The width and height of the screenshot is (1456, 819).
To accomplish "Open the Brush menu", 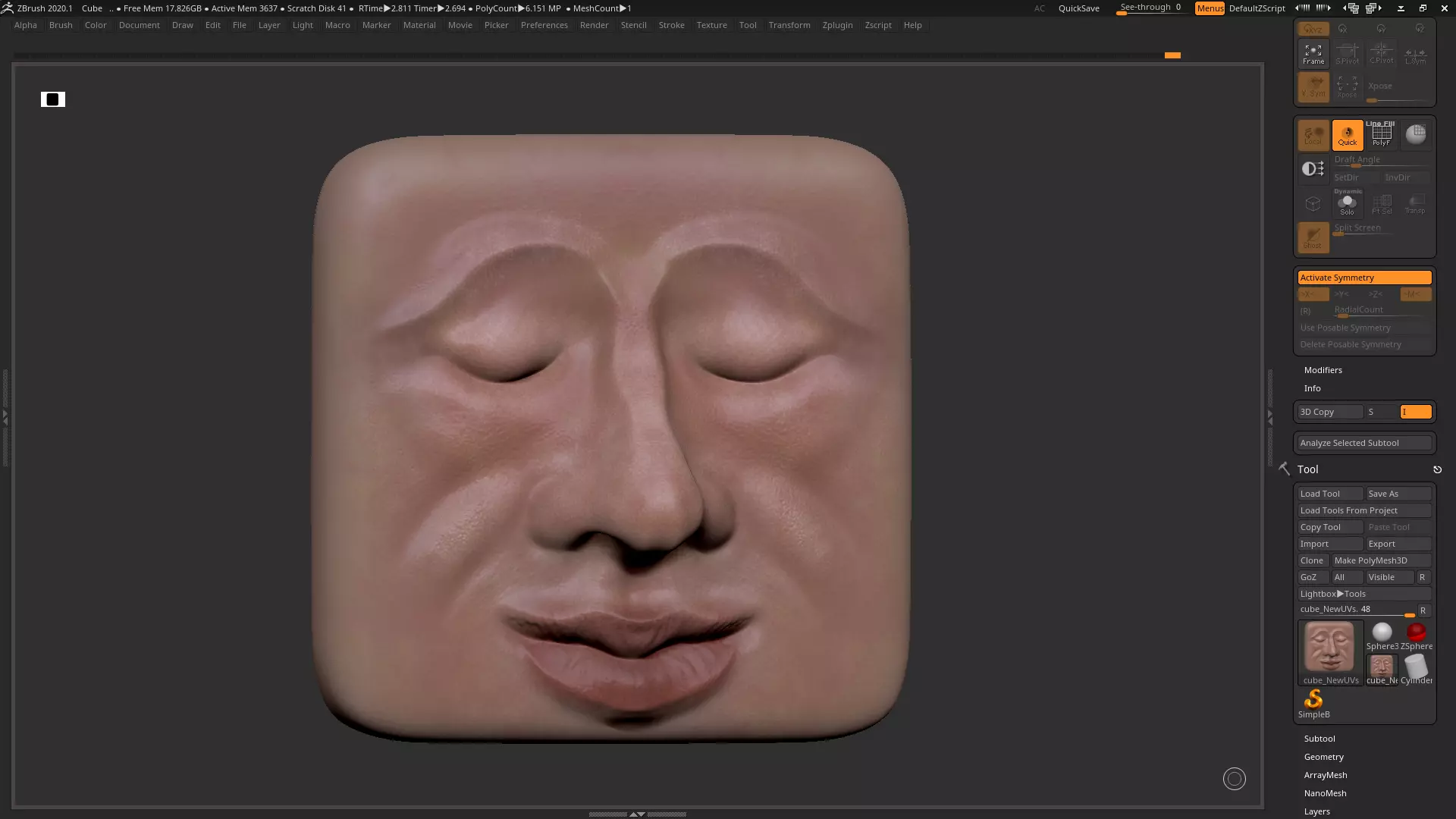I will pos(61,25).
